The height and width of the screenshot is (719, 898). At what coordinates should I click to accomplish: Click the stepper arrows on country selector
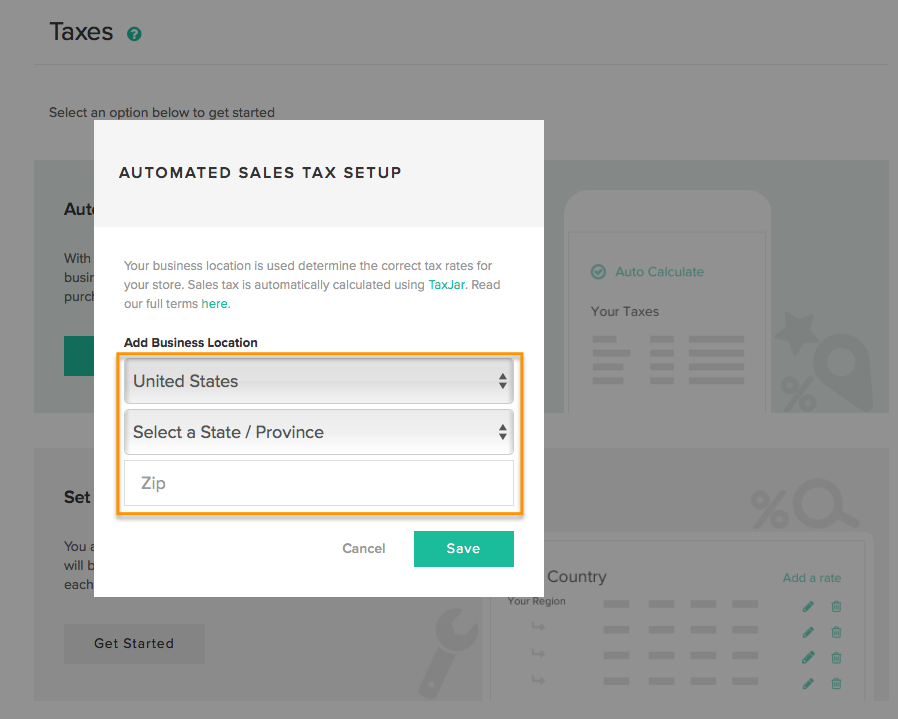pyautogui.click(x=502, y=381)
